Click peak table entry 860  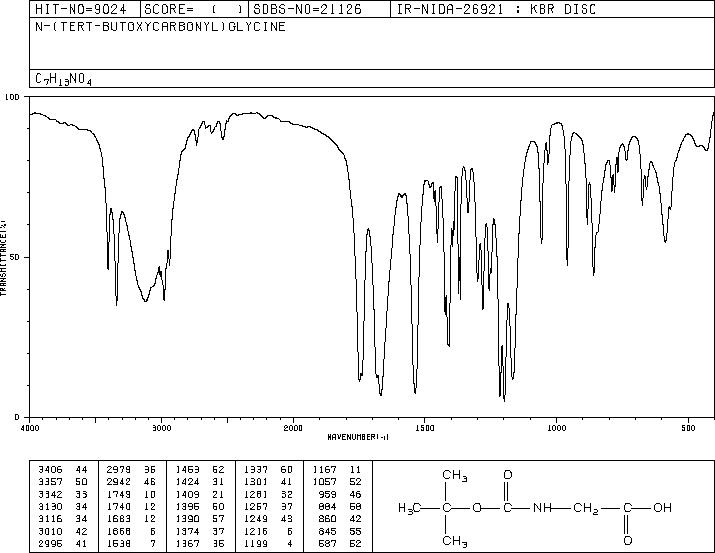click(327, 519)
